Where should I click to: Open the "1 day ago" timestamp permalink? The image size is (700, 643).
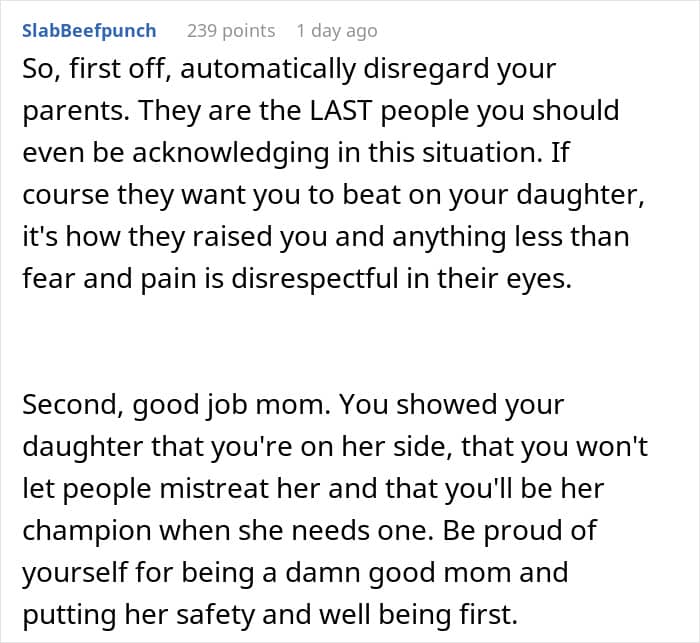click(337, 31)
